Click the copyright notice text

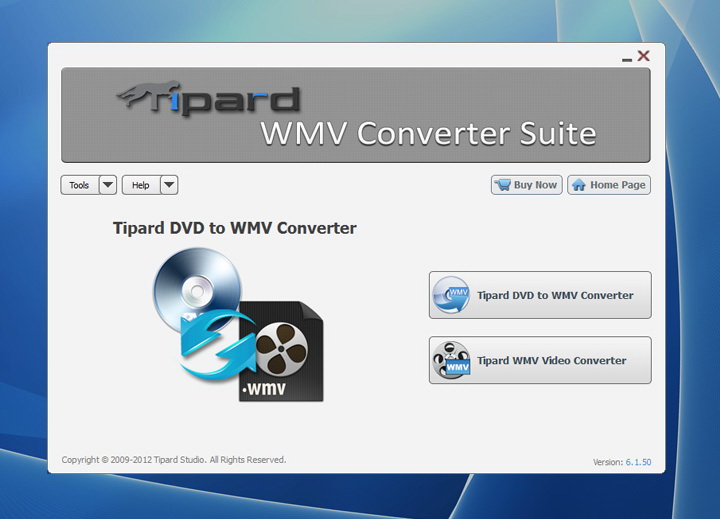tap(174, 460)
